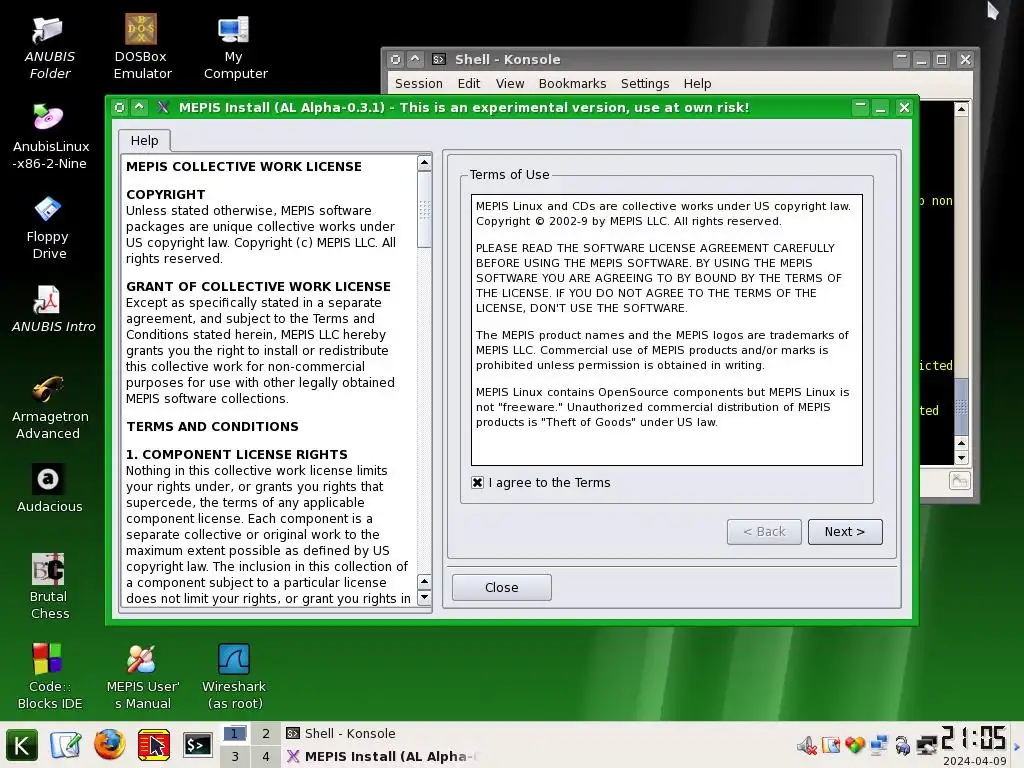Screen dimensions: 1024x768
Task: Click inside Terms of Use text box
Action: (667, 330)
